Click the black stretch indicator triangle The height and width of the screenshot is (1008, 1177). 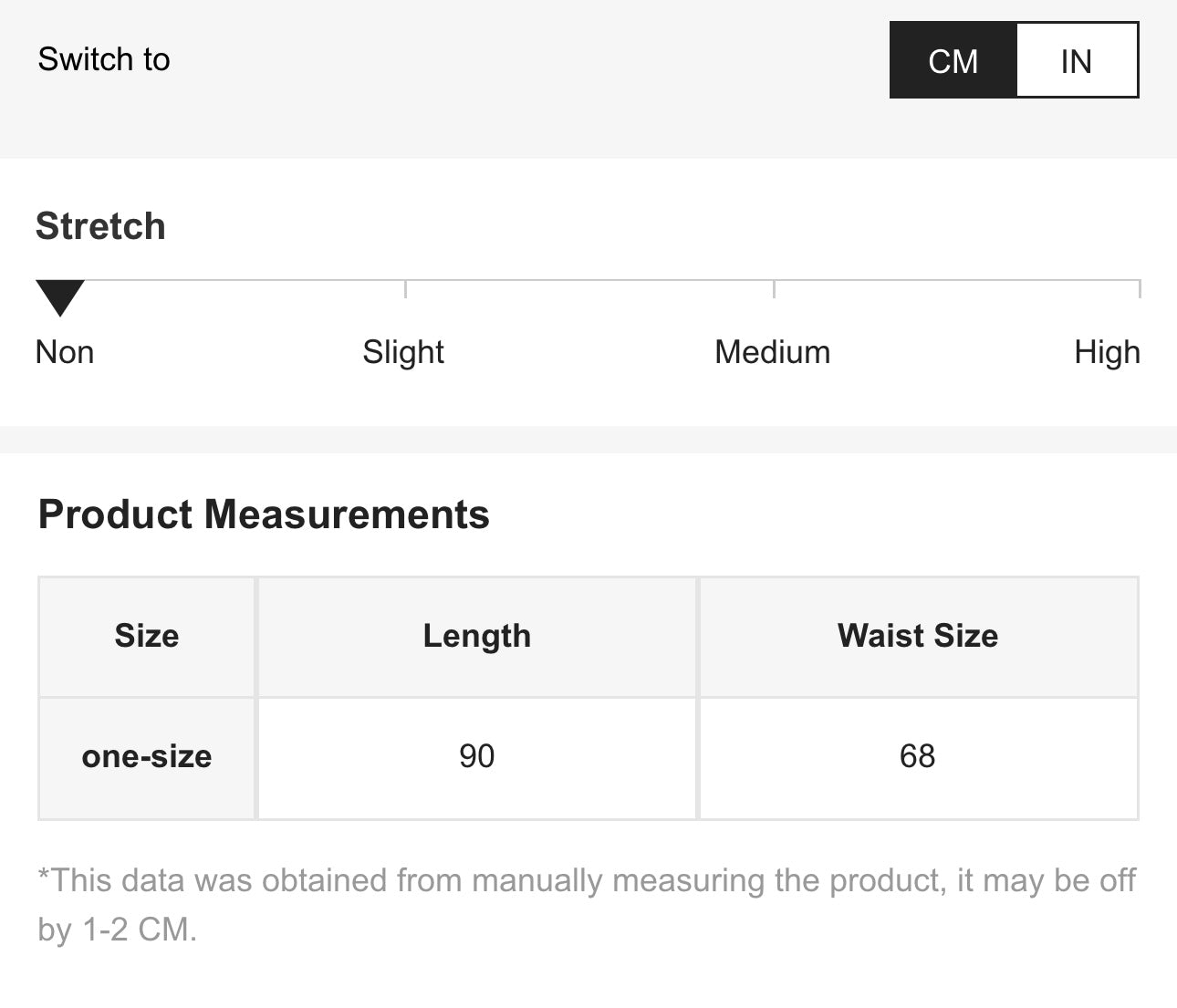click(x=60, y=296)
